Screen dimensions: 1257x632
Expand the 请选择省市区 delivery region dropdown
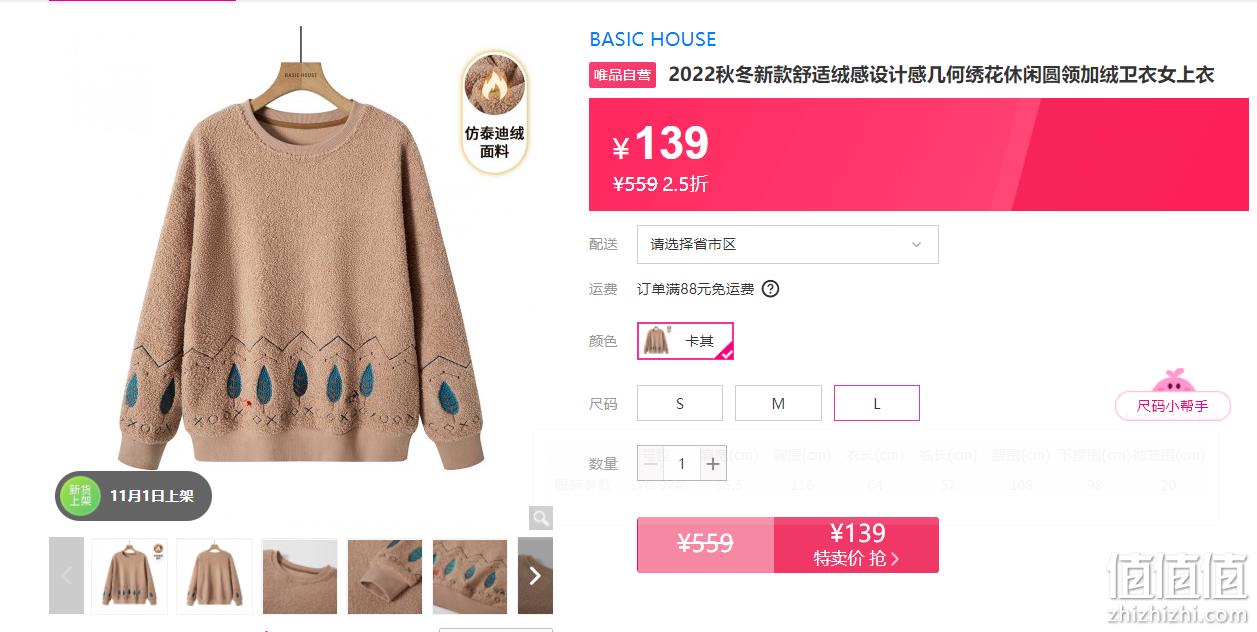click(x=788, y=244)
